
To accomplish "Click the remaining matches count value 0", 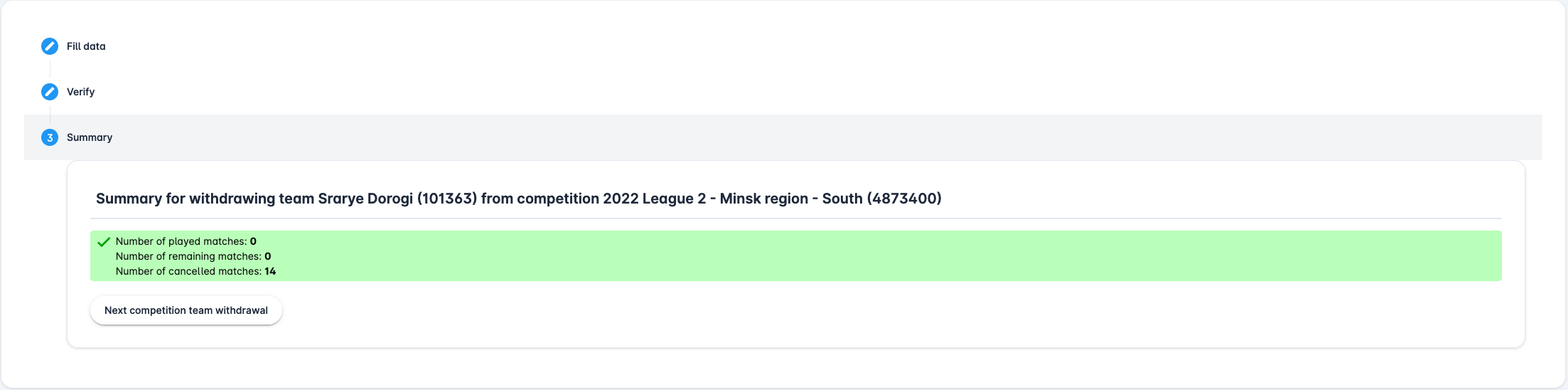I will pos(268,256).
